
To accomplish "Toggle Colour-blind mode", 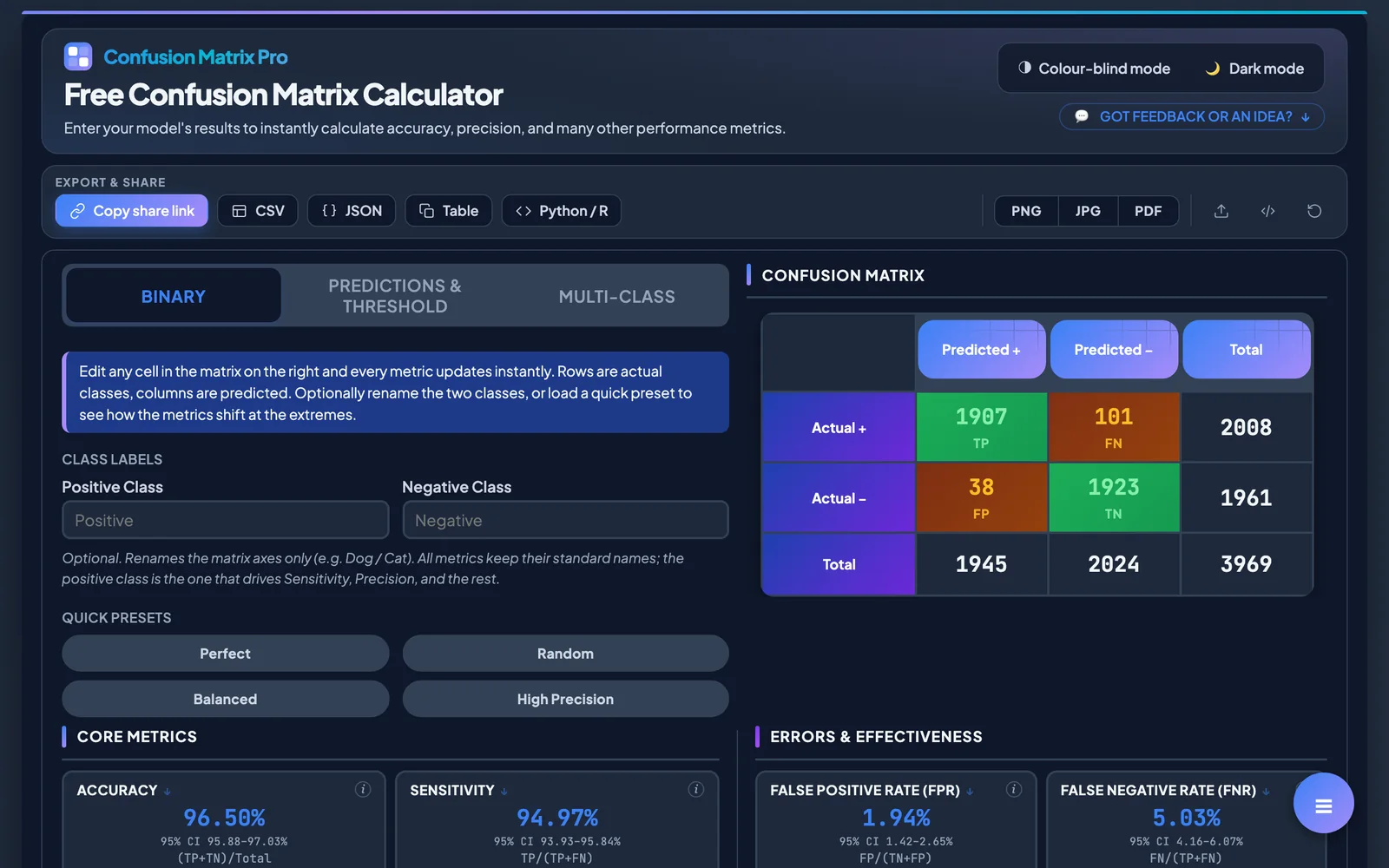I will [x=1094, y=69].
